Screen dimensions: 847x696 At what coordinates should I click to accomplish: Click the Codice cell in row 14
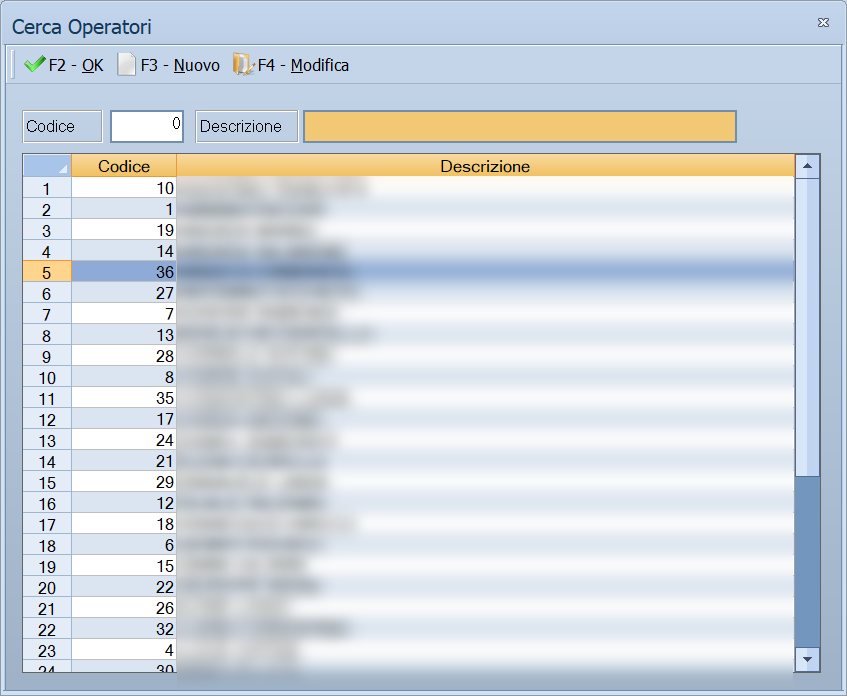tap(124, 461)
